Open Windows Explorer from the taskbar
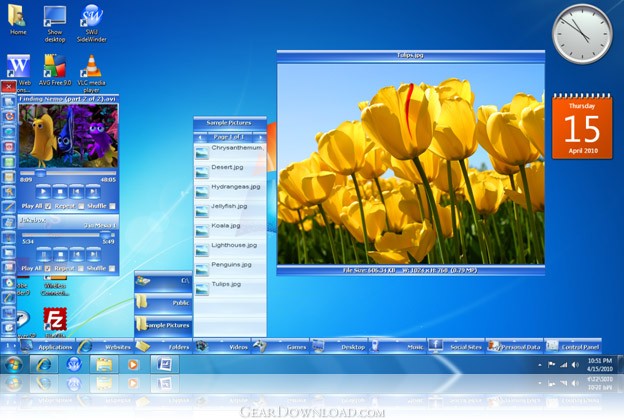 104,364
